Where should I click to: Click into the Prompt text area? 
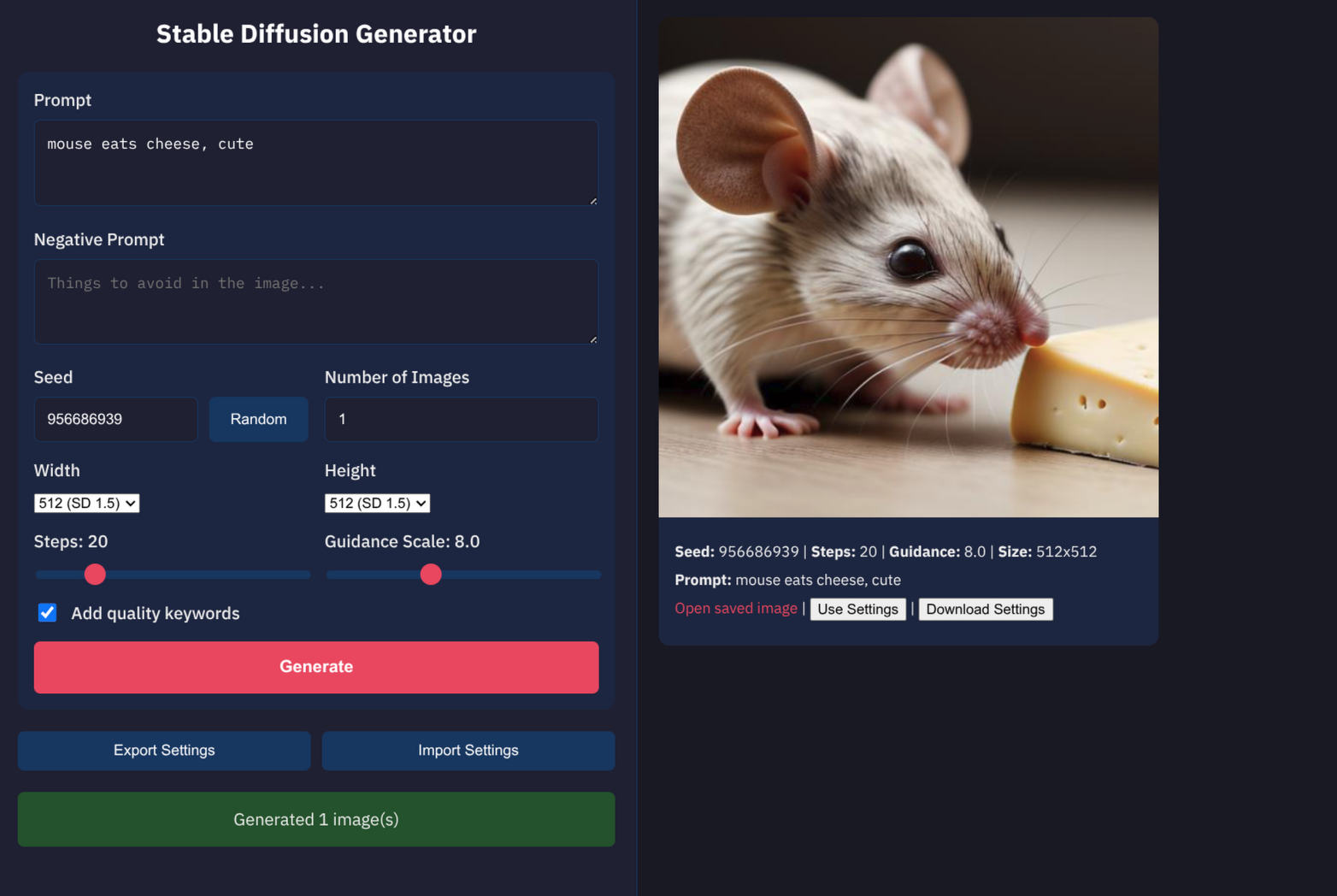coord(316,162)
